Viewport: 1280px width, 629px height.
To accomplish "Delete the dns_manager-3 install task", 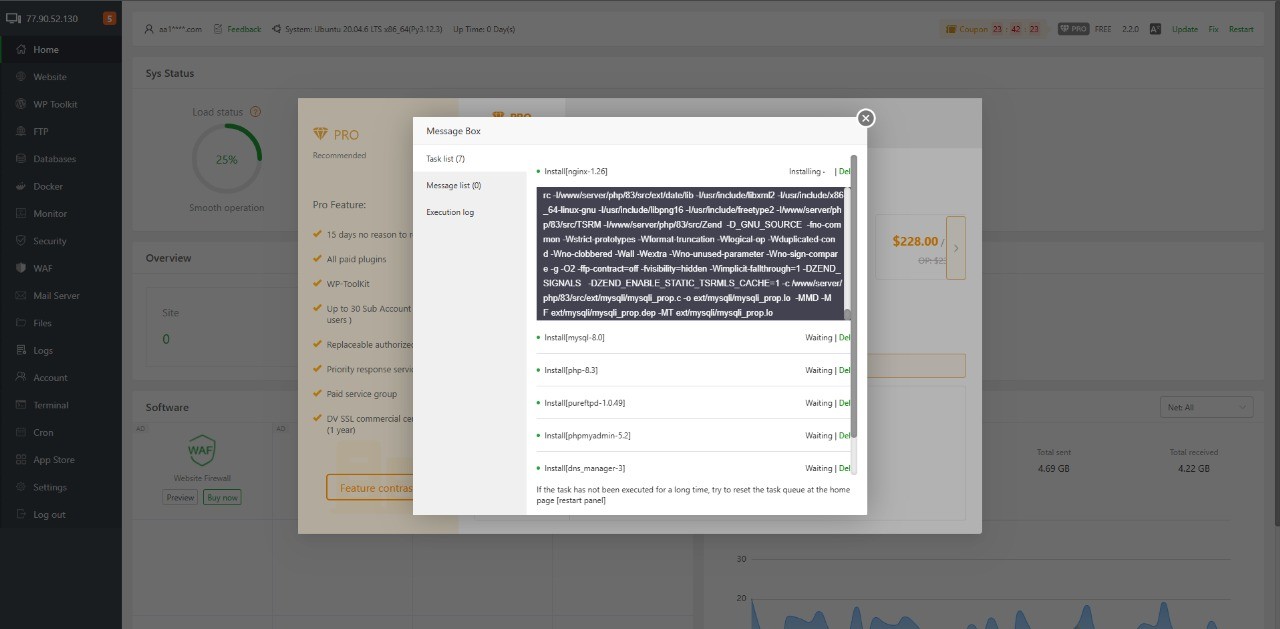I will [844, 468].
